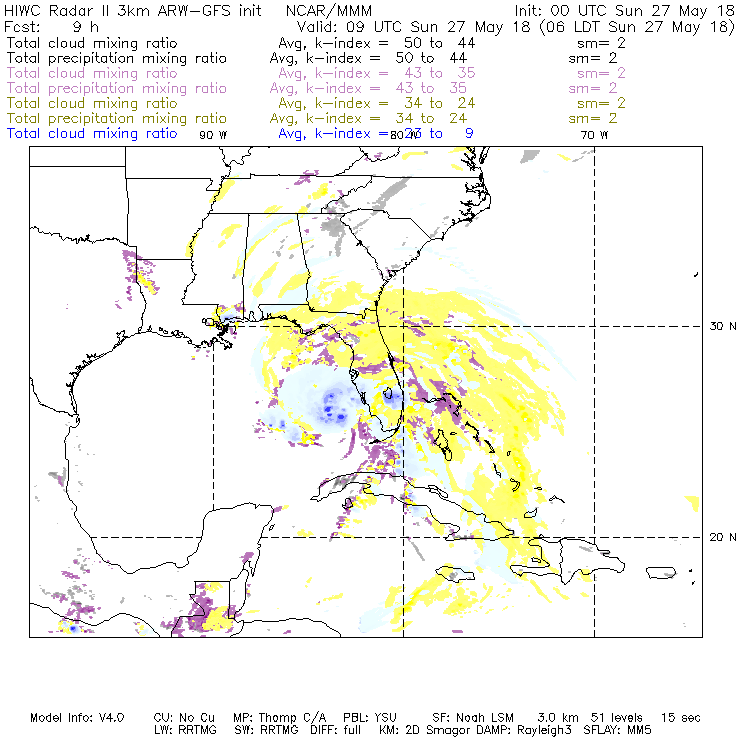Select the "SF: Noah LSM" footer entry
Viewport: 740px width, 740px height.
473,718
